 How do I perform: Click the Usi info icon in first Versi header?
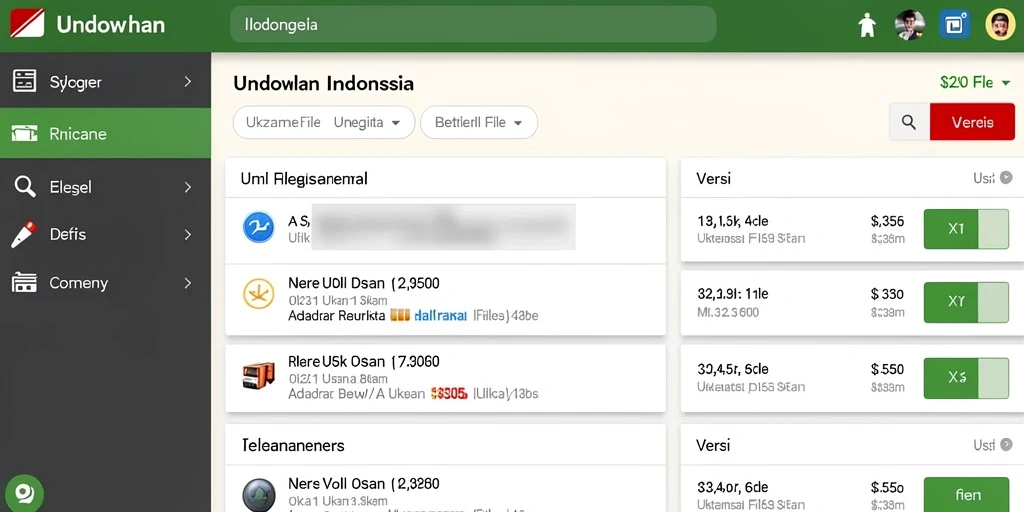click(x=1006, y=178)
